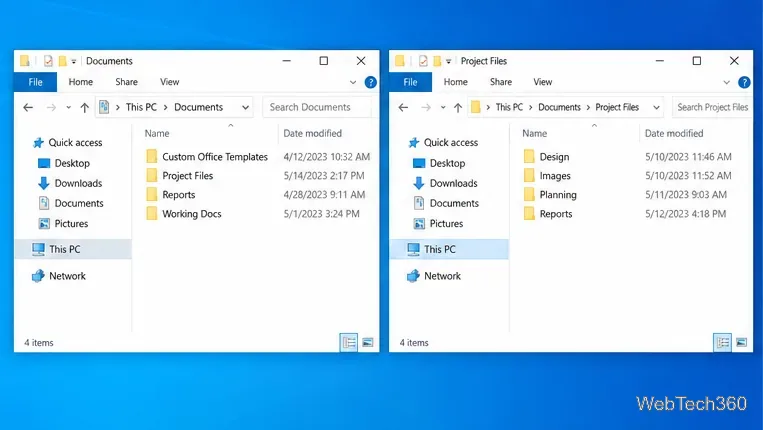The height and width of the screenshot is (430, 763).
Task: Sort by Name column in Project Files window
Action: [x=534, y=133]
